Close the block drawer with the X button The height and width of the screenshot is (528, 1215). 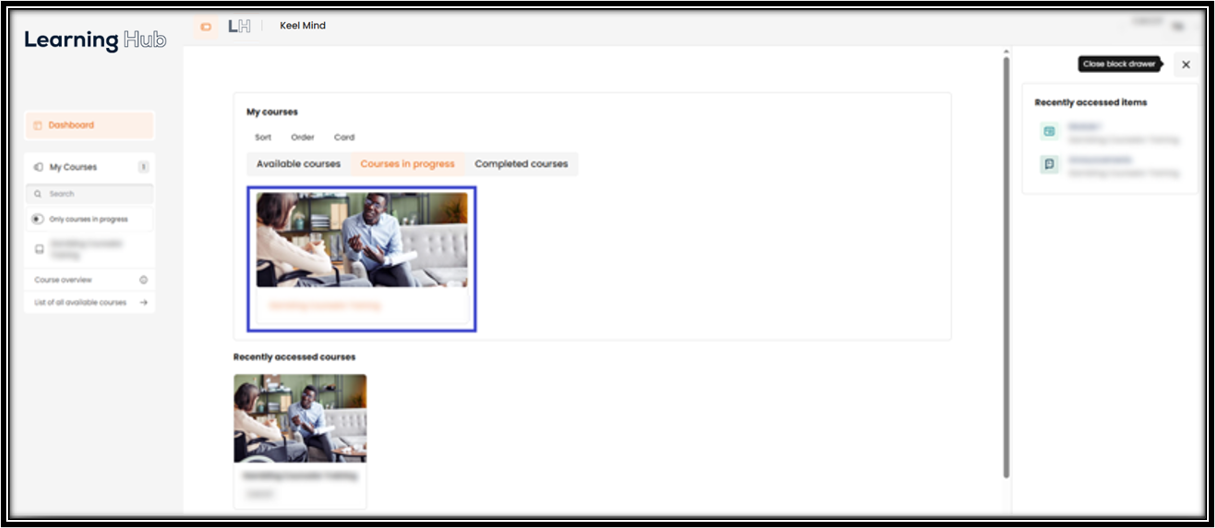click(1186, 64)
